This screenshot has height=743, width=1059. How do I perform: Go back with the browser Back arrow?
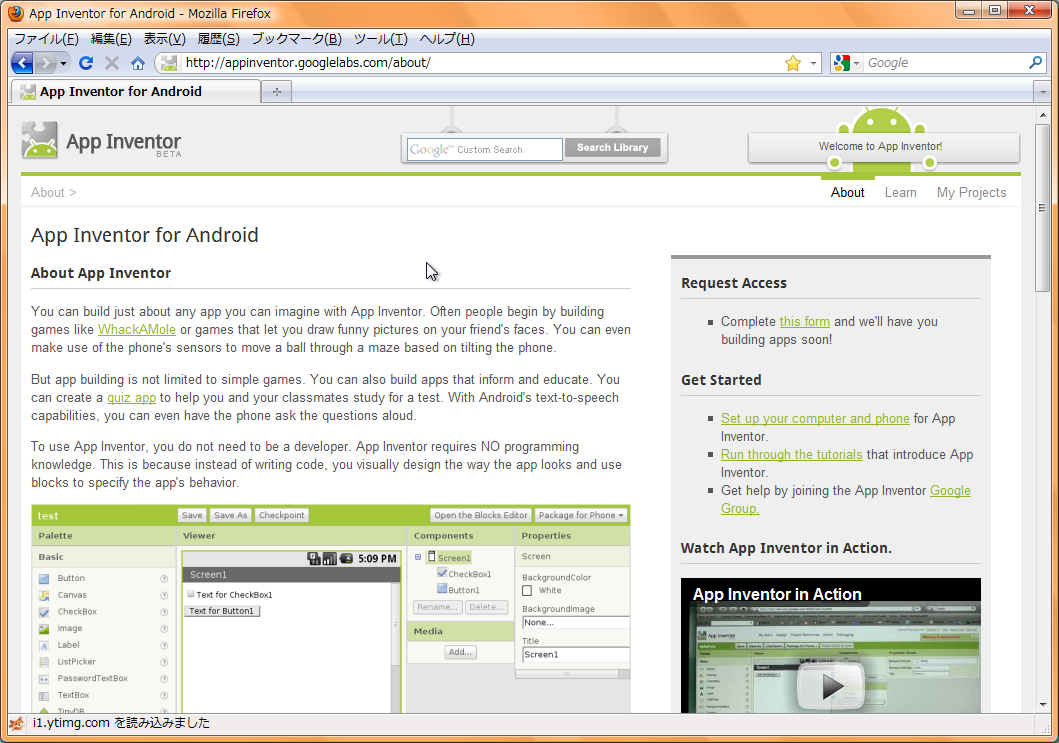[x=22, y=63]
